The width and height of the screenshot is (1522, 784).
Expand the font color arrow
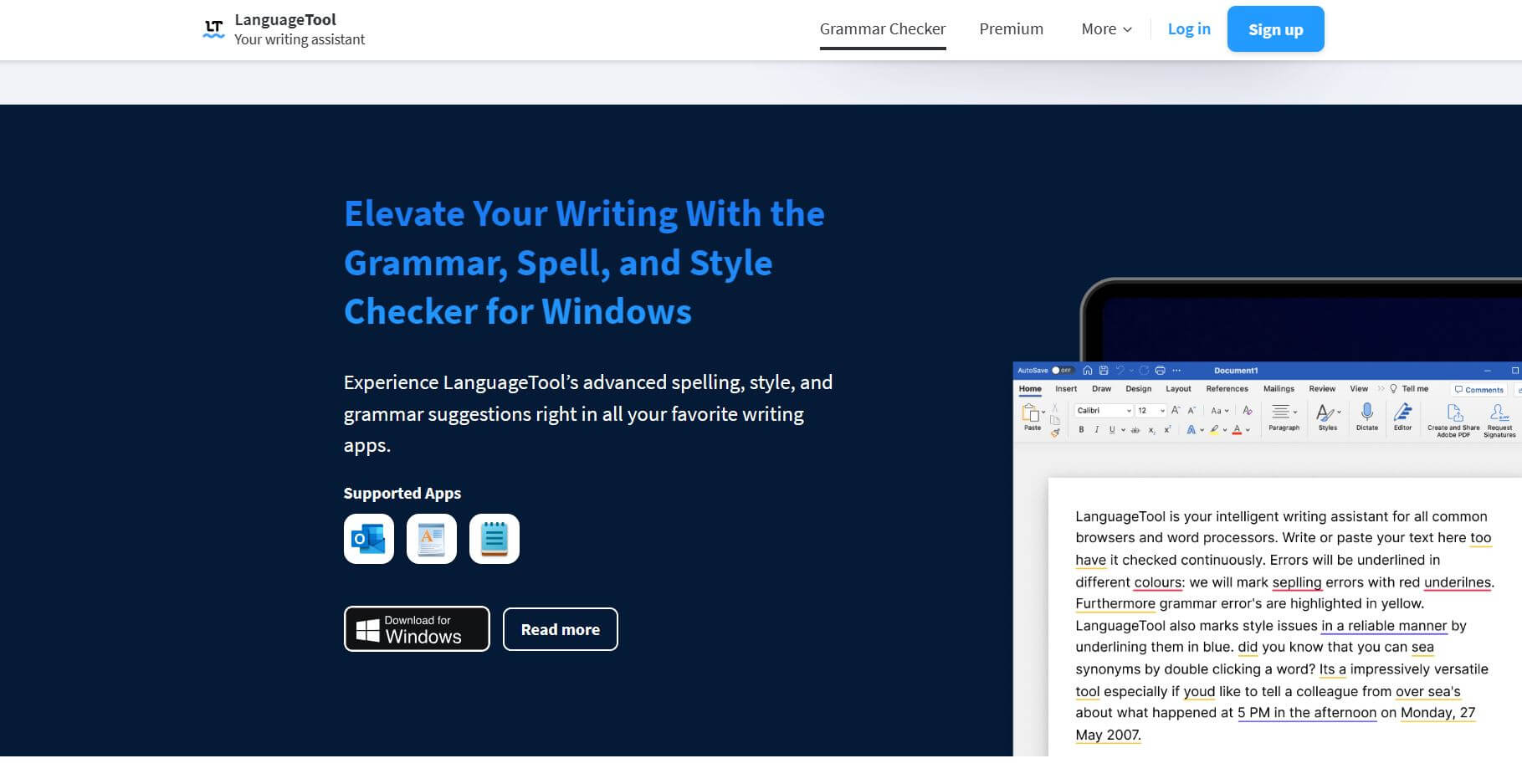tap(1248, 430)
